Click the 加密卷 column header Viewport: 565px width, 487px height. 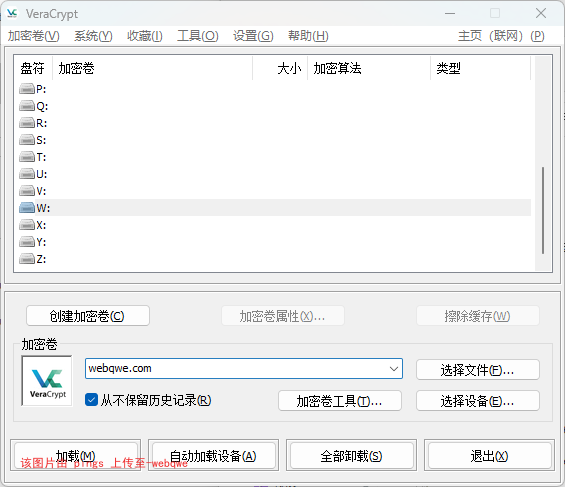pos(152,68)
